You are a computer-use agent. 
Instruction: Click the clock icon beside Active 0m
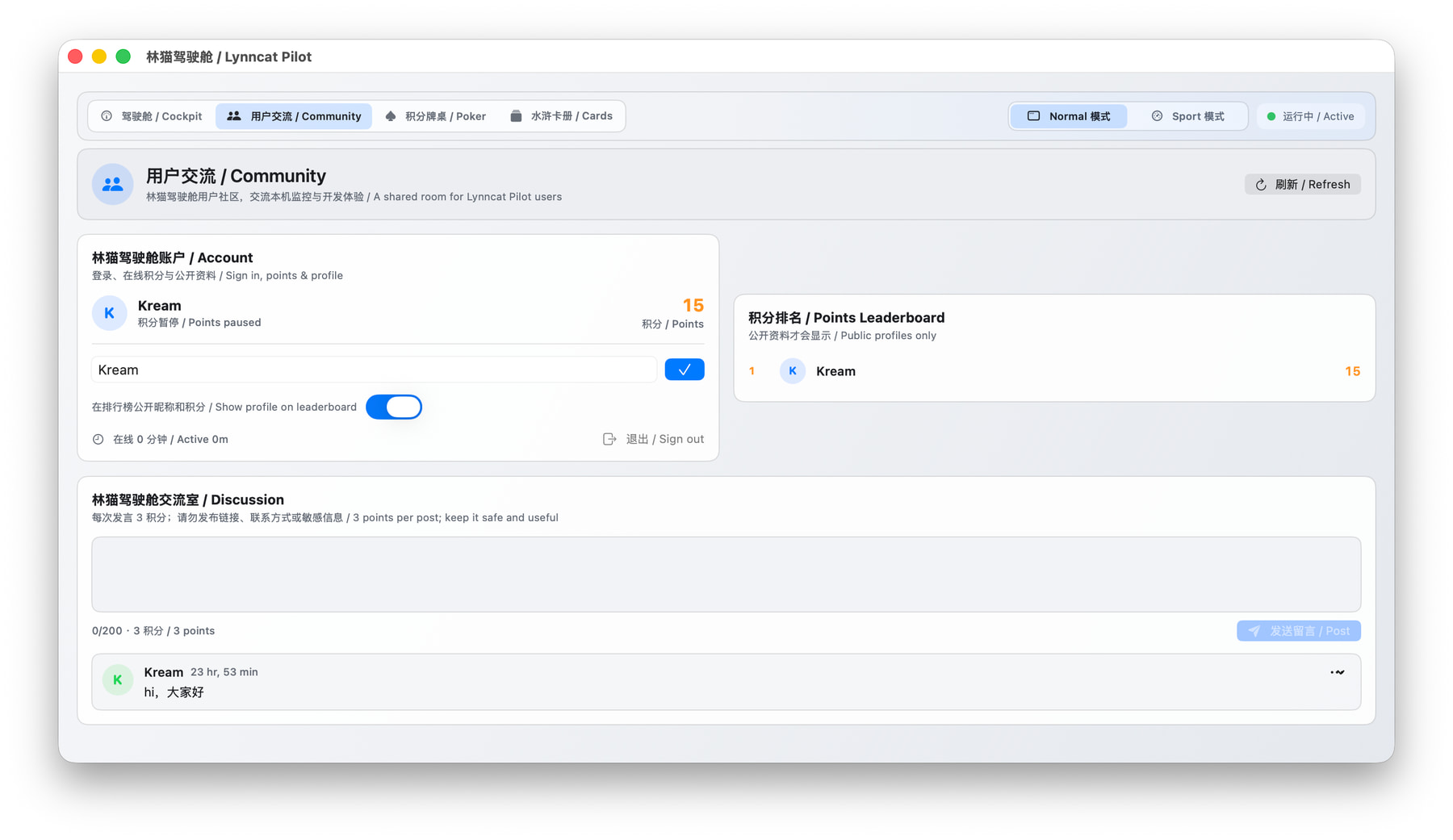[98, 440]
